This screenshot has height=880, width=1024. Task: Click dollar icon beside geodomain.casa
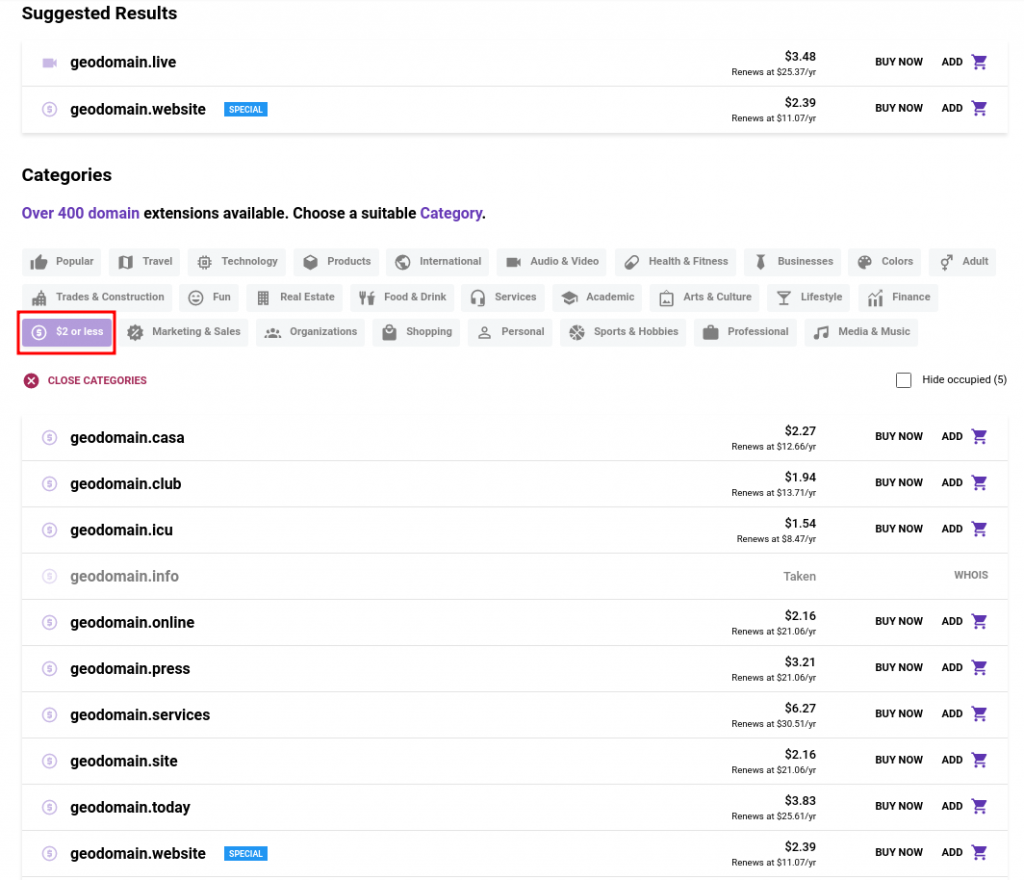50,437
